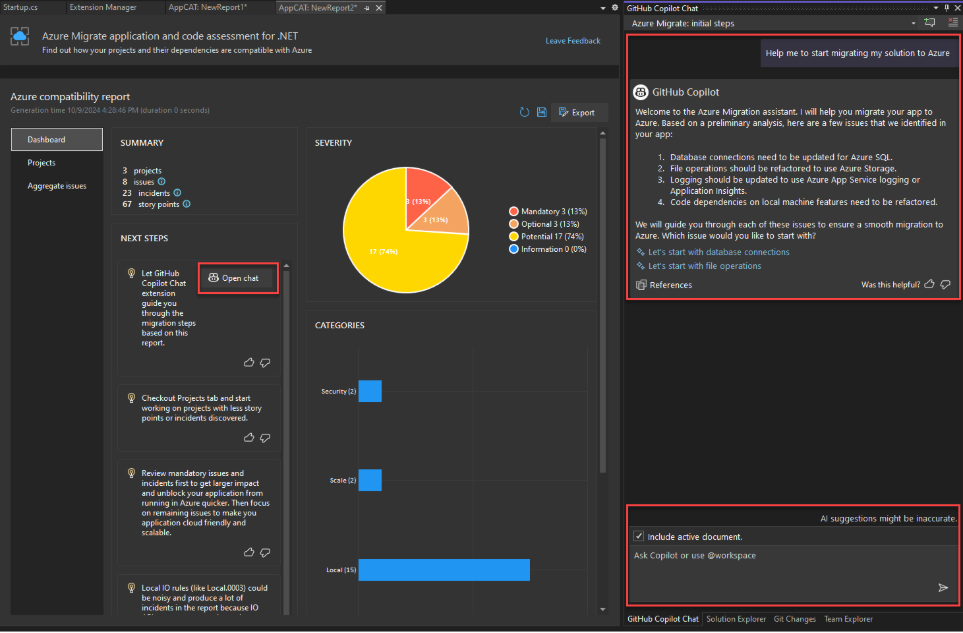The image size is (963, 633).
Task: Pin the GitHub Copilot Chat window
Action: point(947,8)
